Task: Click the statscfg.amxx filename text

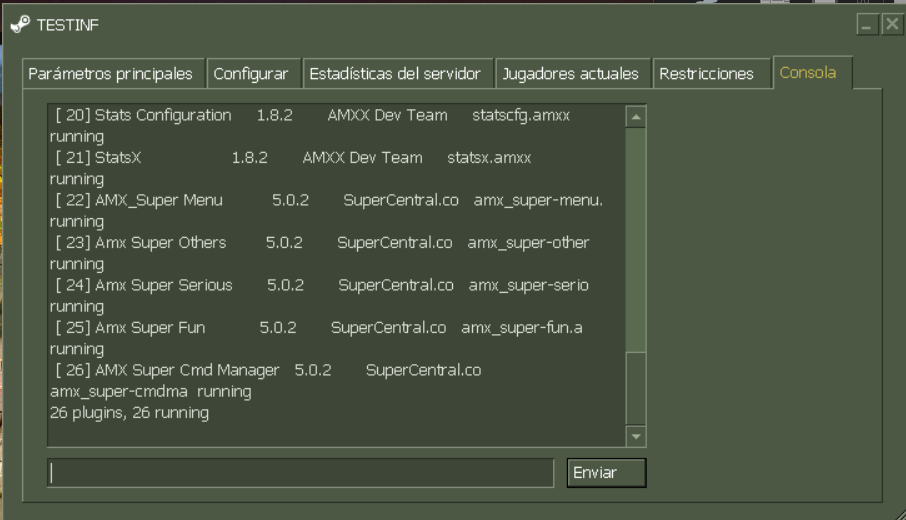Action: (521, 115)
